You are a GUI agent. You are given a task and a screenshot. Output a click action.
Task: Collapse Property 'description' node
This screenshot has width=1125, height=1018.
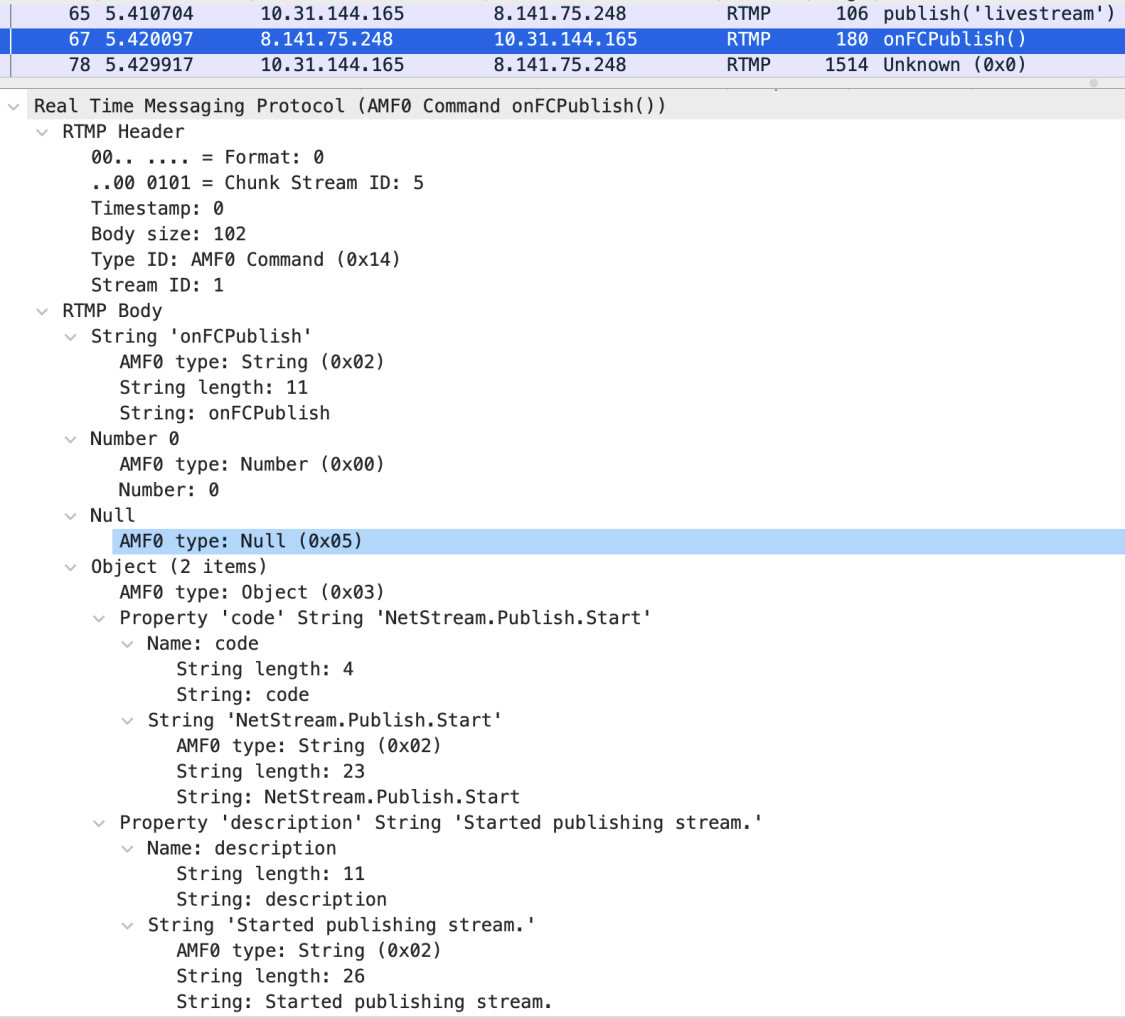[x=98, y=823]
